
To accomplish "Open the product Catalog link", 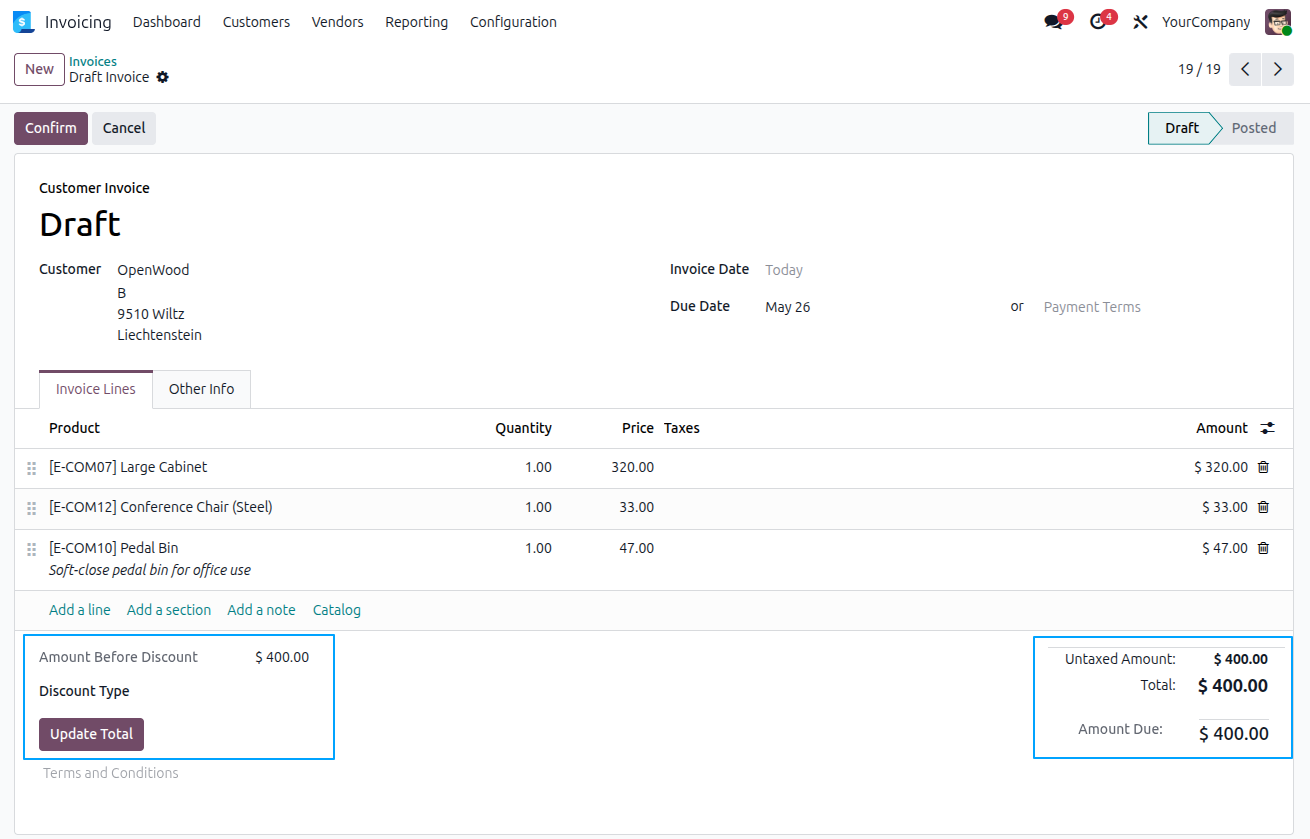I will (x=337, y=610).
